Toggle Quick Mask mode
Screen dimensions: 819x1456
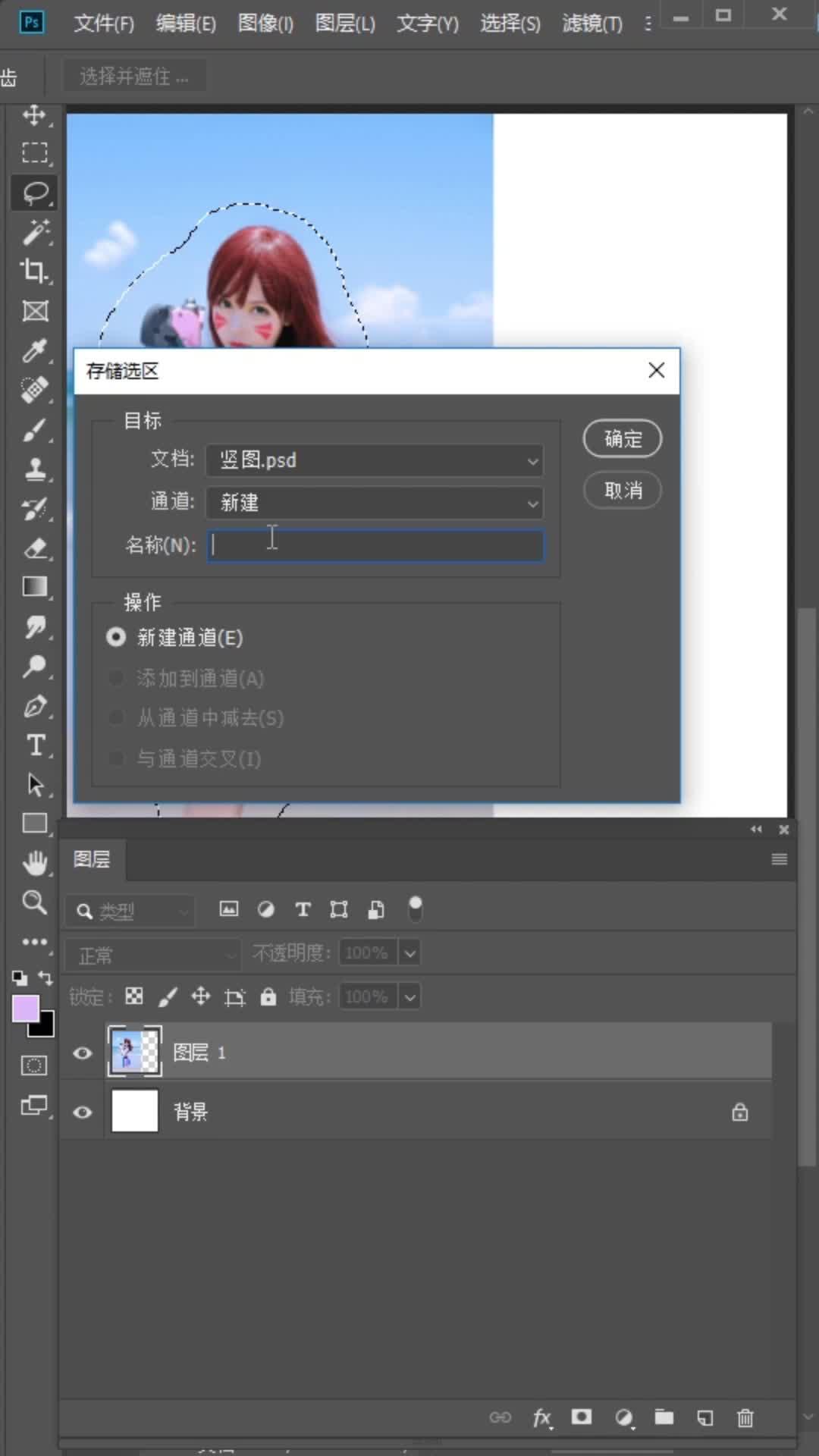[x=34, y=1065]
